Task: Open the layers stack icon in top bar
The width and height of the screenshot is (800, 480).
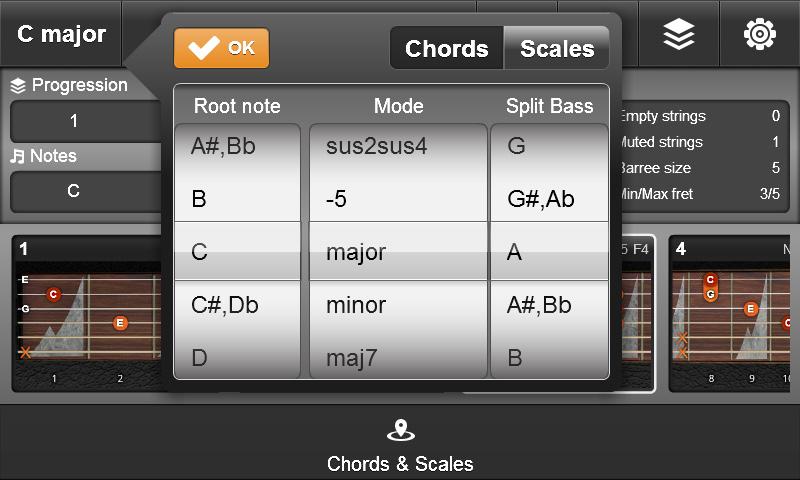Action: (x=679, y=34)
